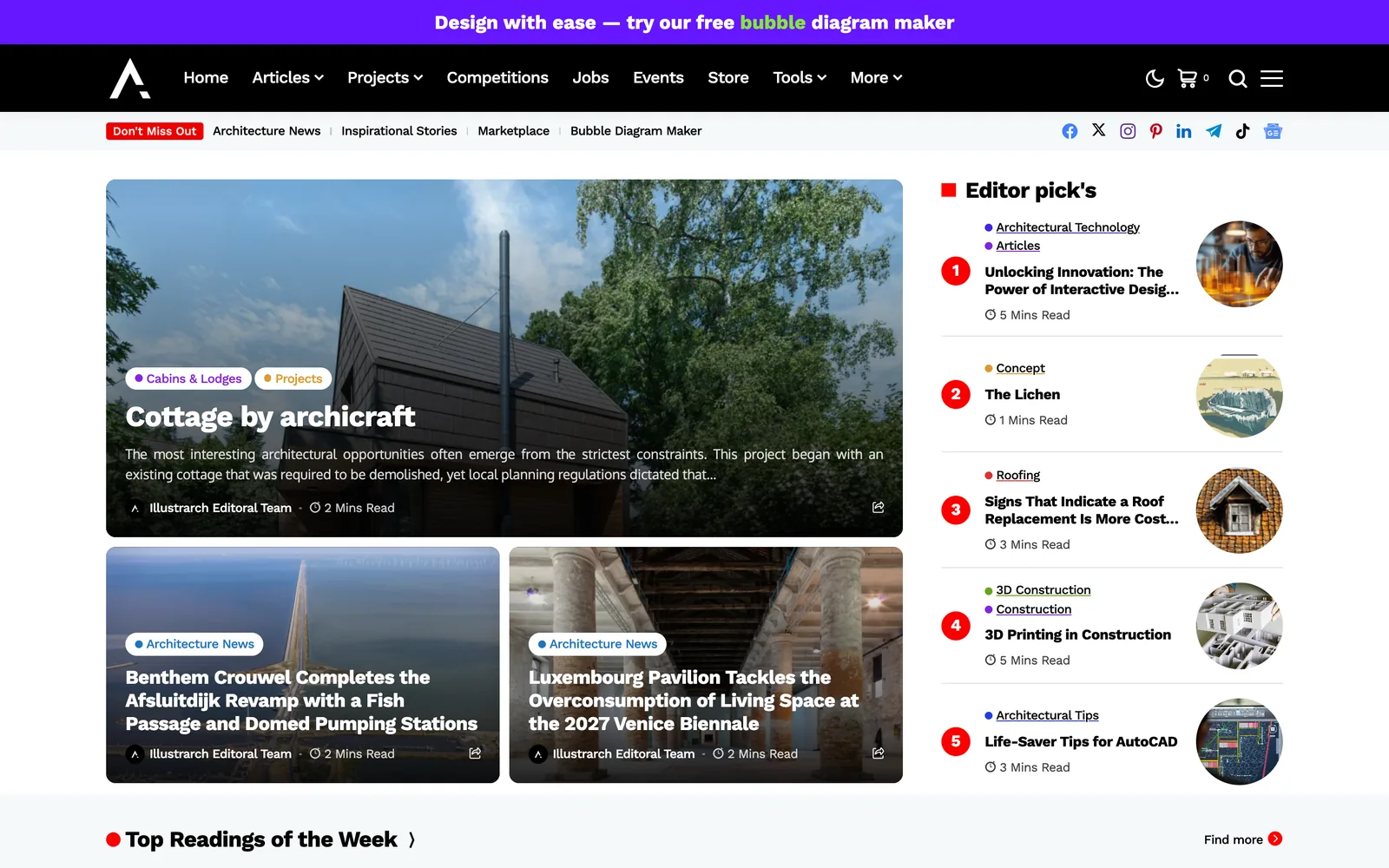Click the bubble diagram maker banner link
The width and height of the screenshot is (1389, 868).
(694, 23)
